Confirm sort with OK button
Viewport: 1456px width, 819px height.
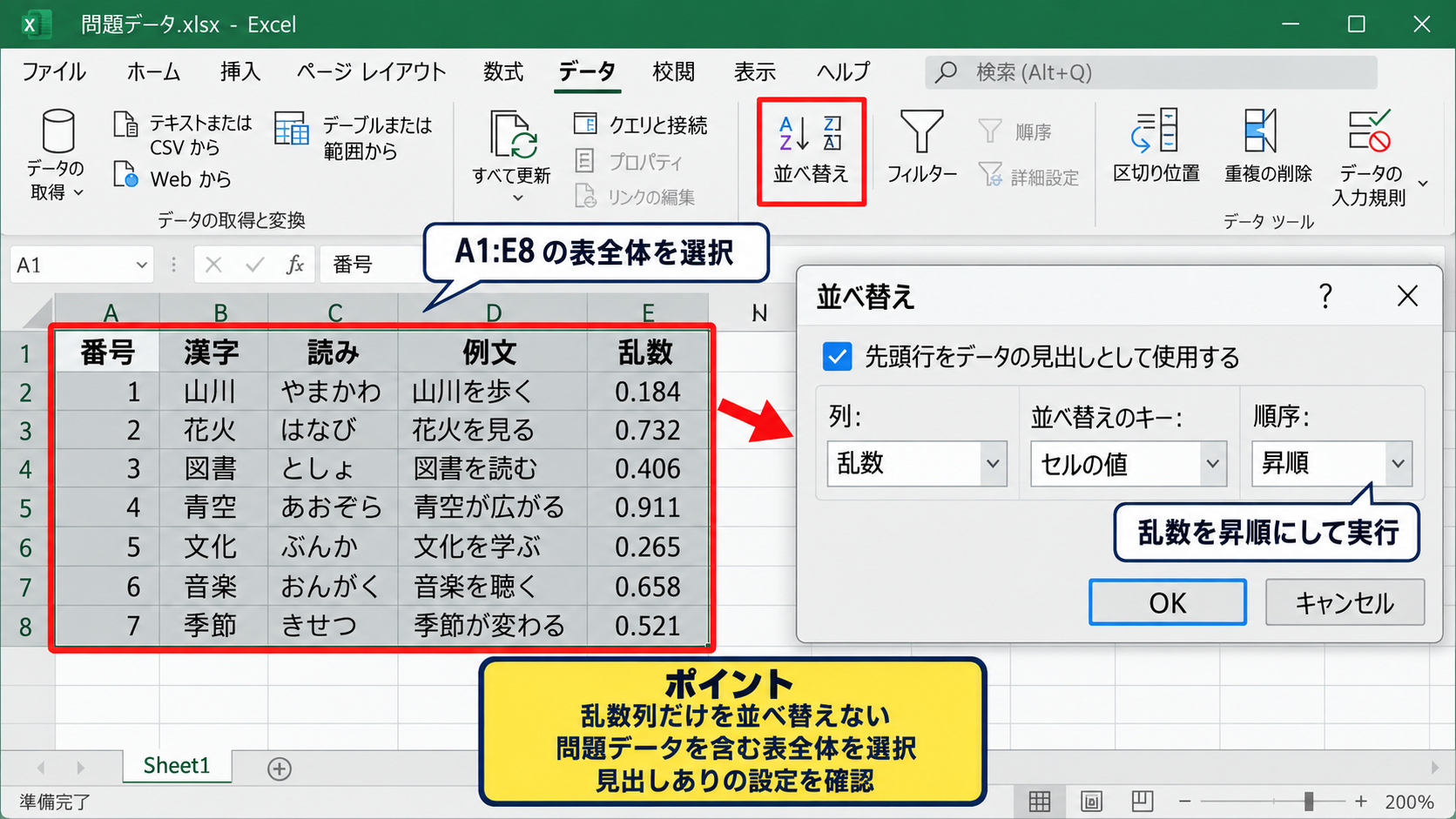[x=1167, y=602]
